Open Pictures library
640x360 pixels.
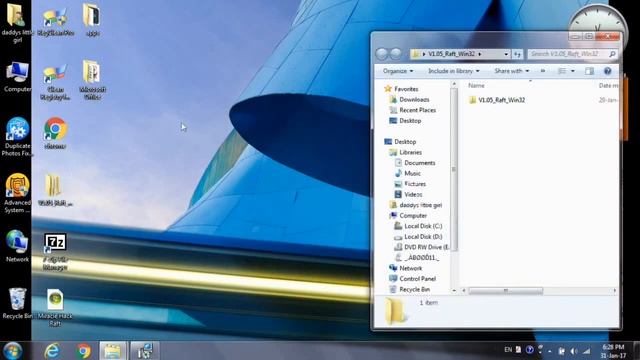pos(410,184)
